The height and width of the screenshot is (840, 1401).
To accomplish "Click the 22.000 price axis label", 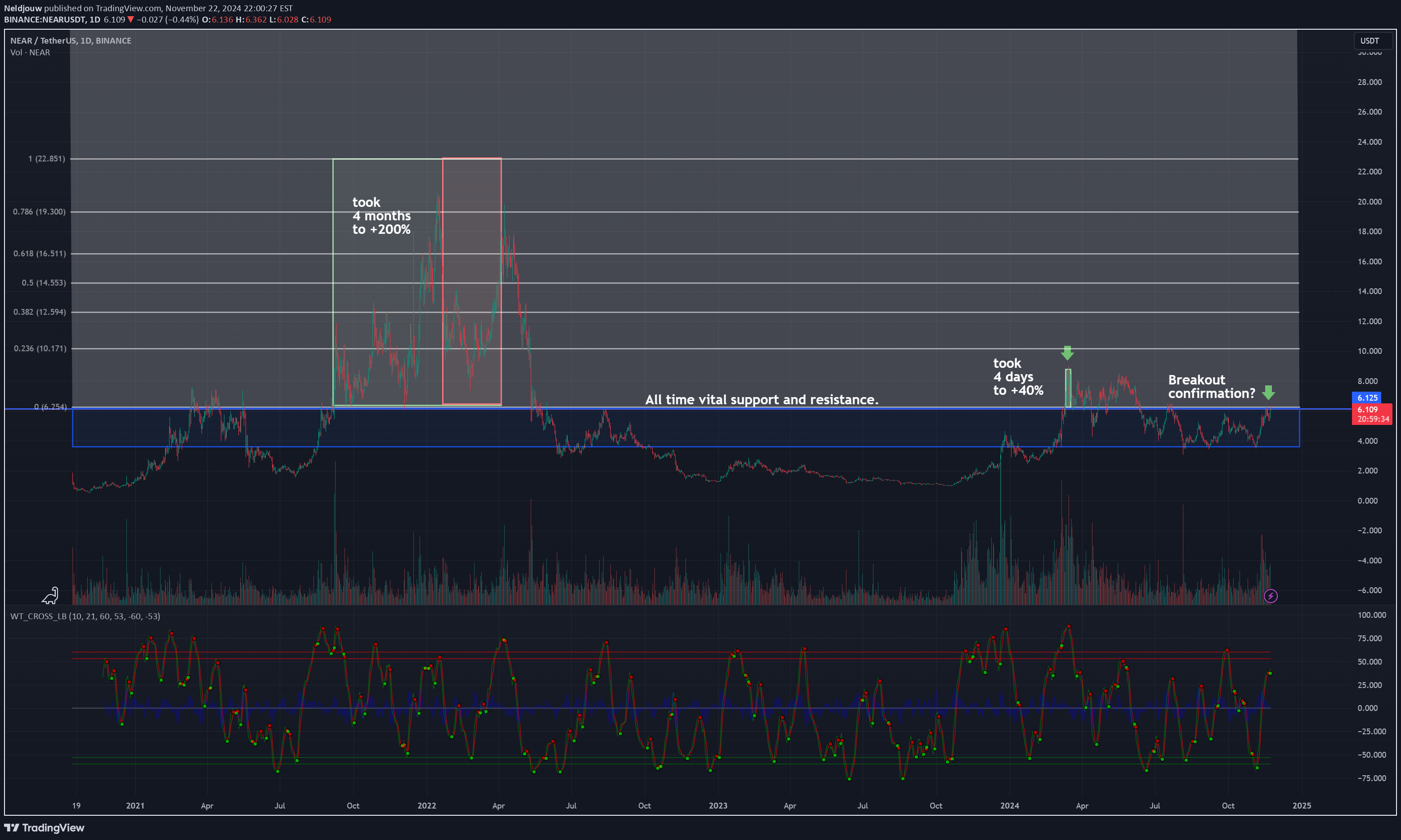I will 1370,171.
